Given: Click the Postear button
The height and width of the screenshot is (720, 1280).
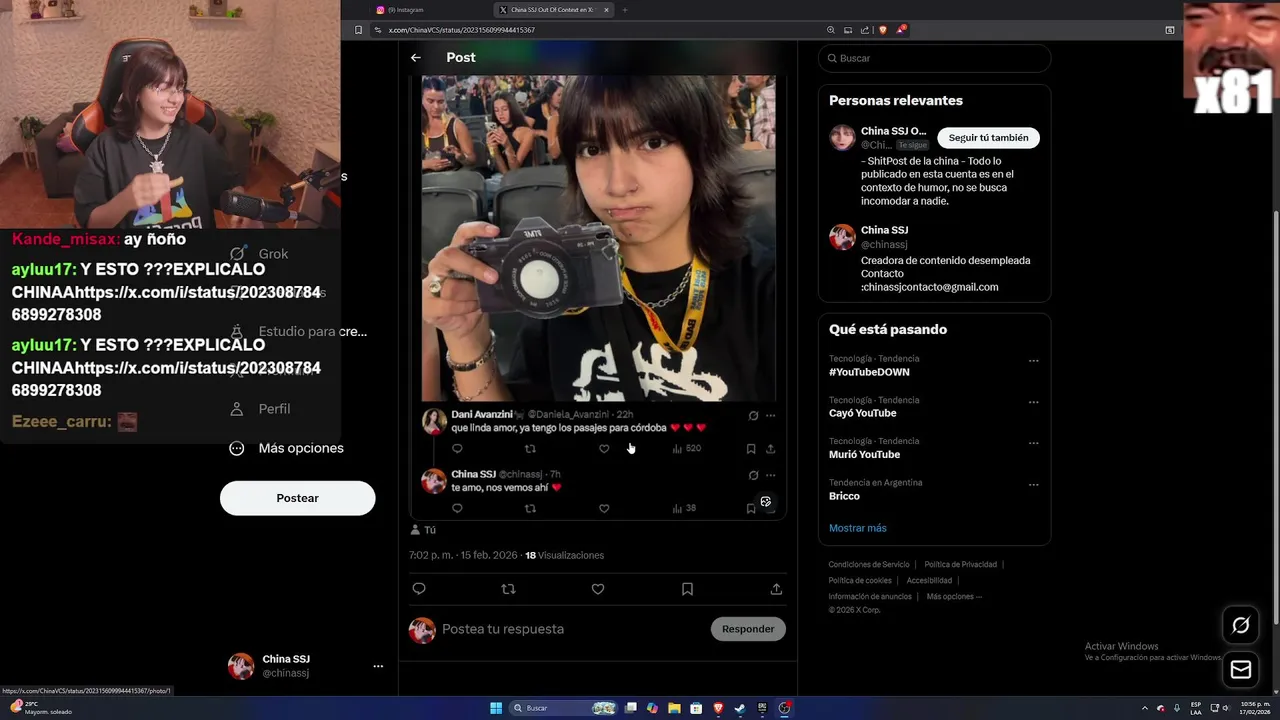Looking at the screenshot, I should 298,498.
